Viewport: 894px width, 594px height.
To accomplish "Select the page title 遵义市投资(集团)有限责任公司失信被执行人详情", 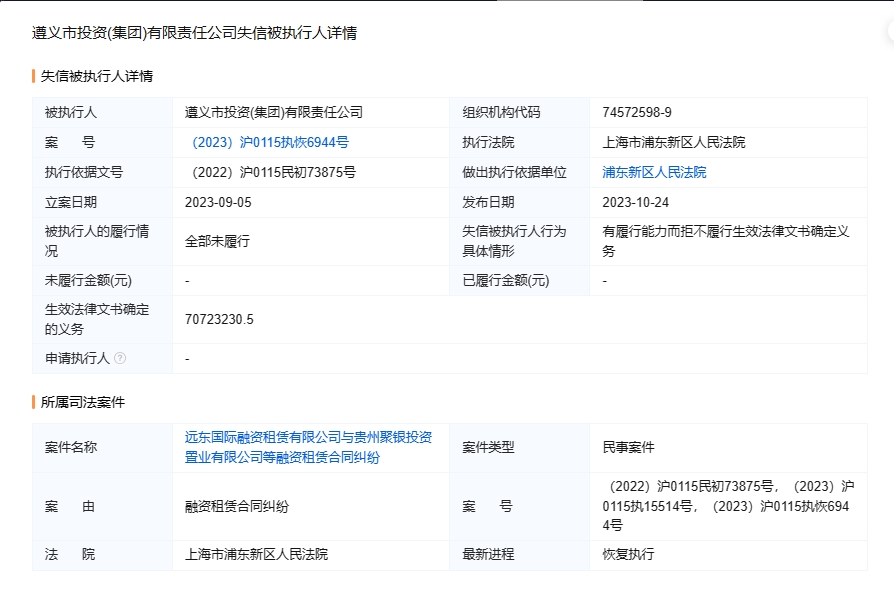I will tap(194, 33).
